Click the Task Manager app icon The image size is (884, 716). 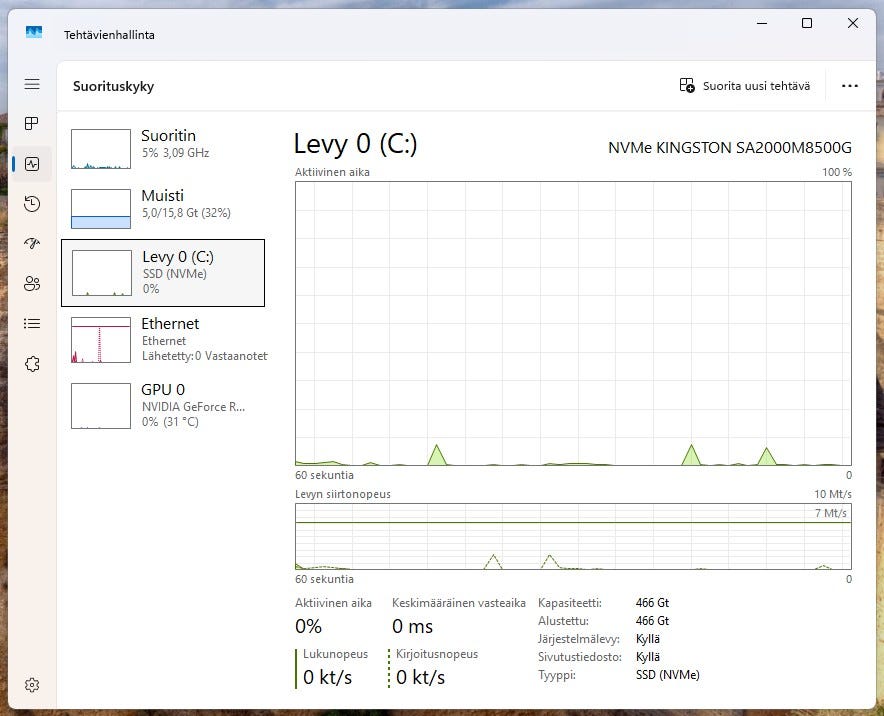pos(34,33)
